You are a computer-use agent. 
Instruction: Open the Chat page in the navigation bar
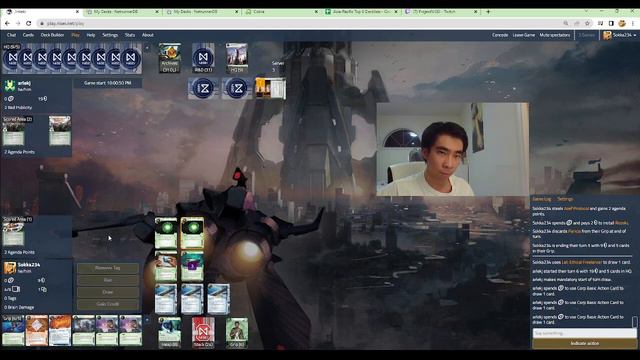click(11, 35)
